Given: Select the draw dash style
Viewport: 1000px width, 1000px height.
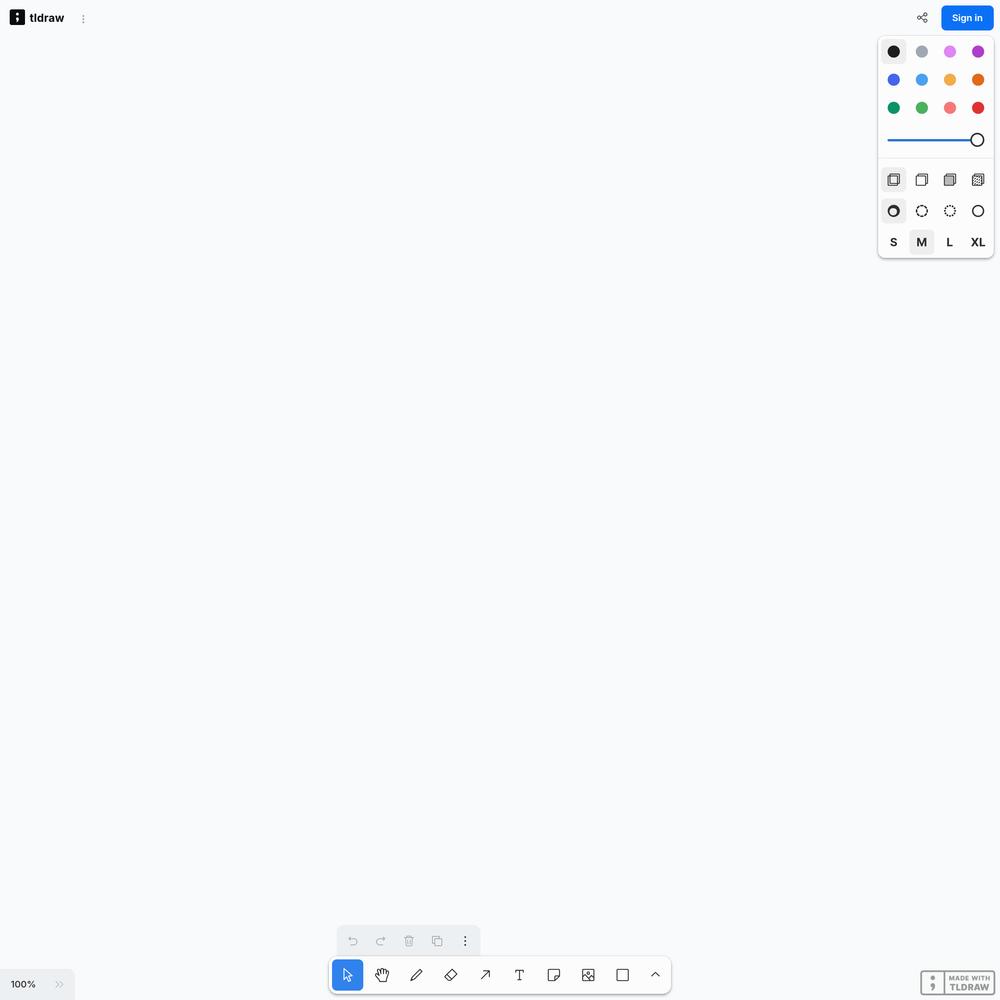Looking at the screenshot, I should click(893, 211).
